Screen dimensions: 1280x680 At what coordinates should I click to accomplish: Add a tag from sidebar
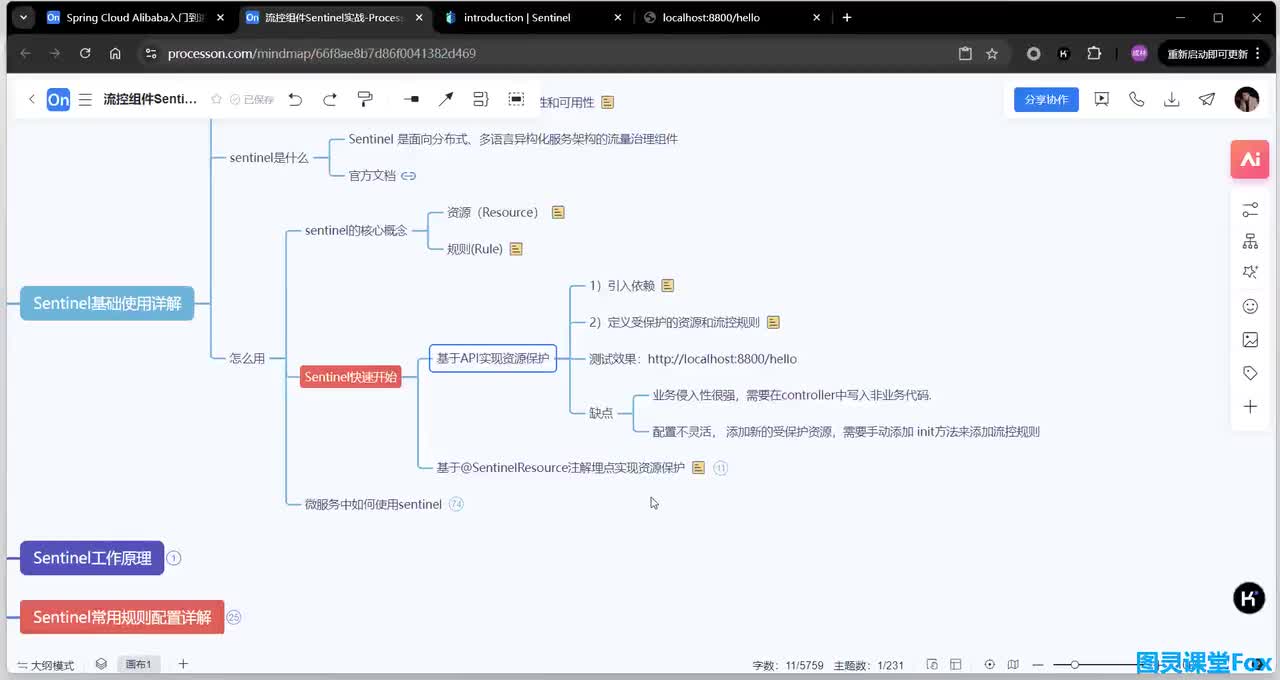tap(1250, 373)
